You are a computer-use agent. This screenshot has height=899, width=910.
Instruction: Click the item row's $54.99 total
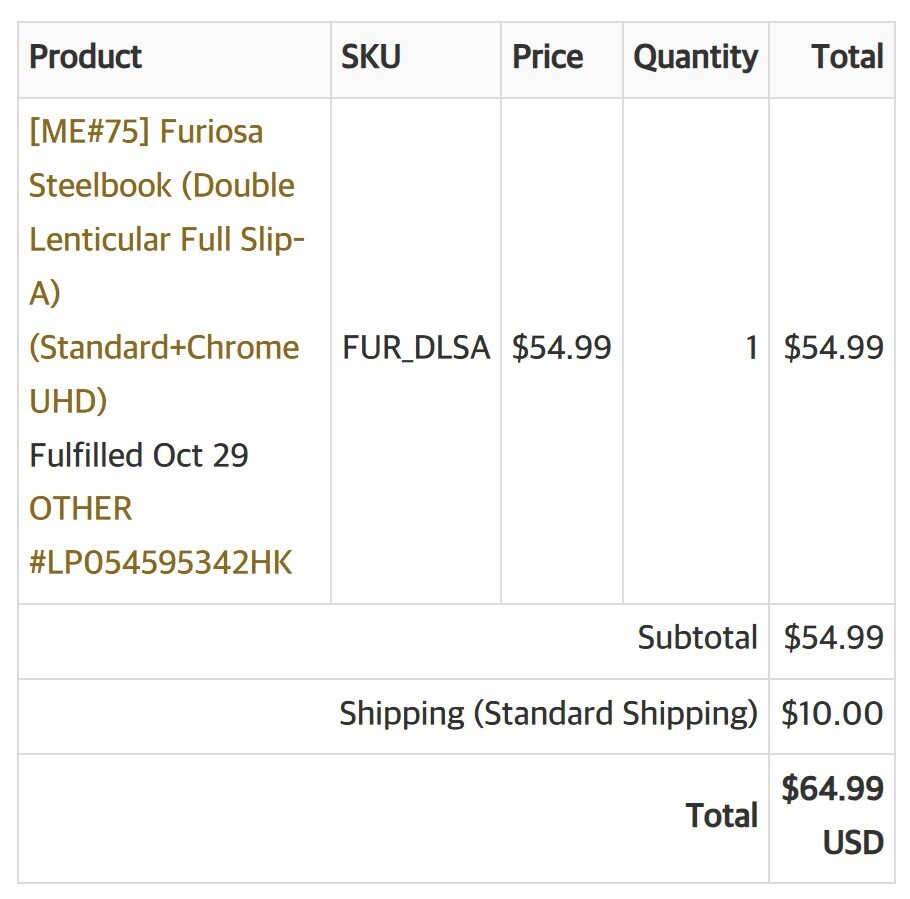click(833, 348)
